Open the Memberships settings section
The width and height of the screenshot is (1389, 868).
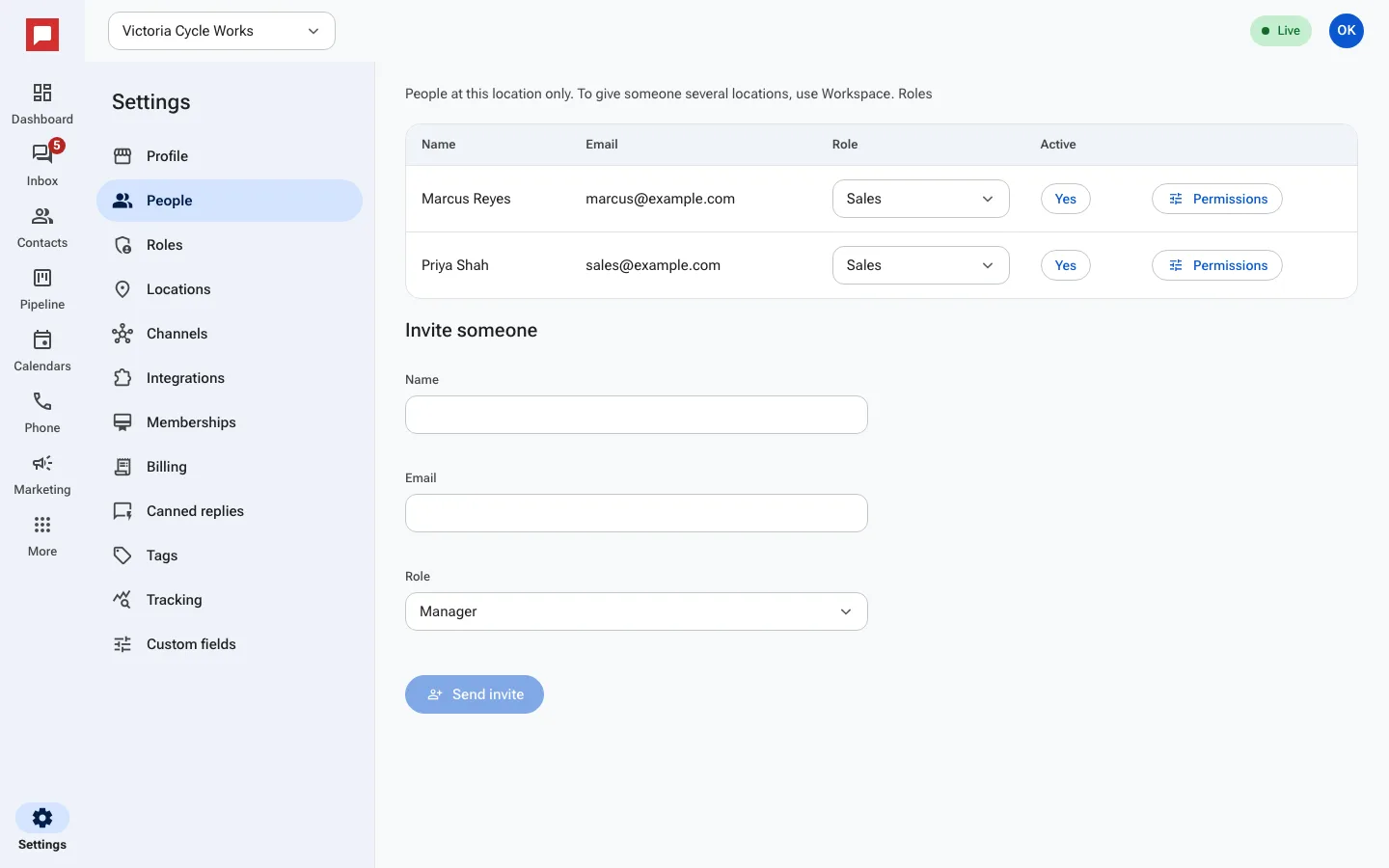click(x=230, y=422)
